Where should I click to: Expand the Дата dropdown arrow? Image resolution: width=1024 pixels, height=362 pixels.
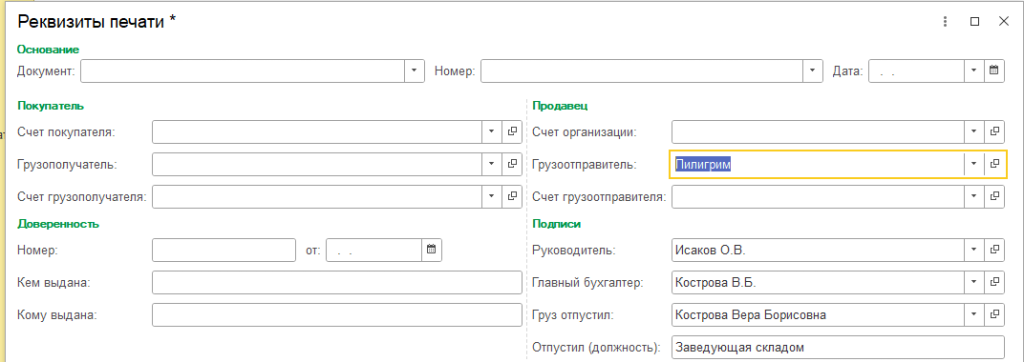pos(974,71)
